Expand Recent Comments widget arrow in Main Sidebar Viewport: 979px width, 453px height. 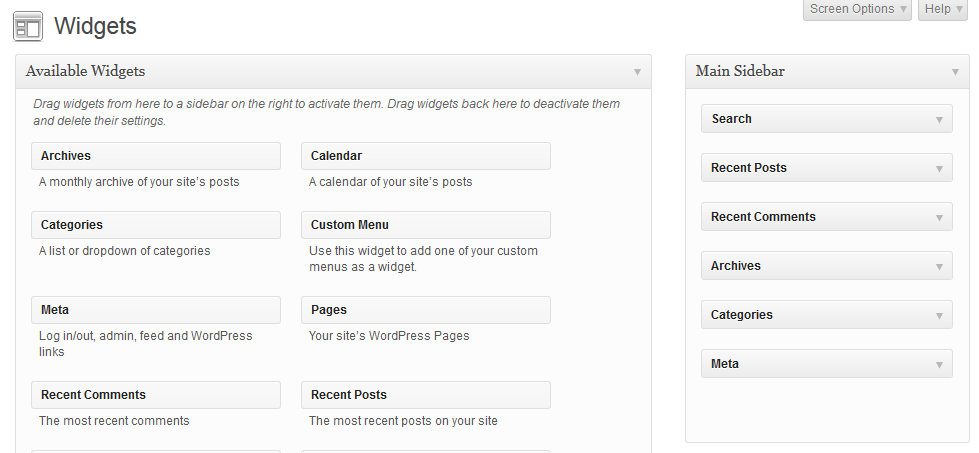(x=939, y=218)
